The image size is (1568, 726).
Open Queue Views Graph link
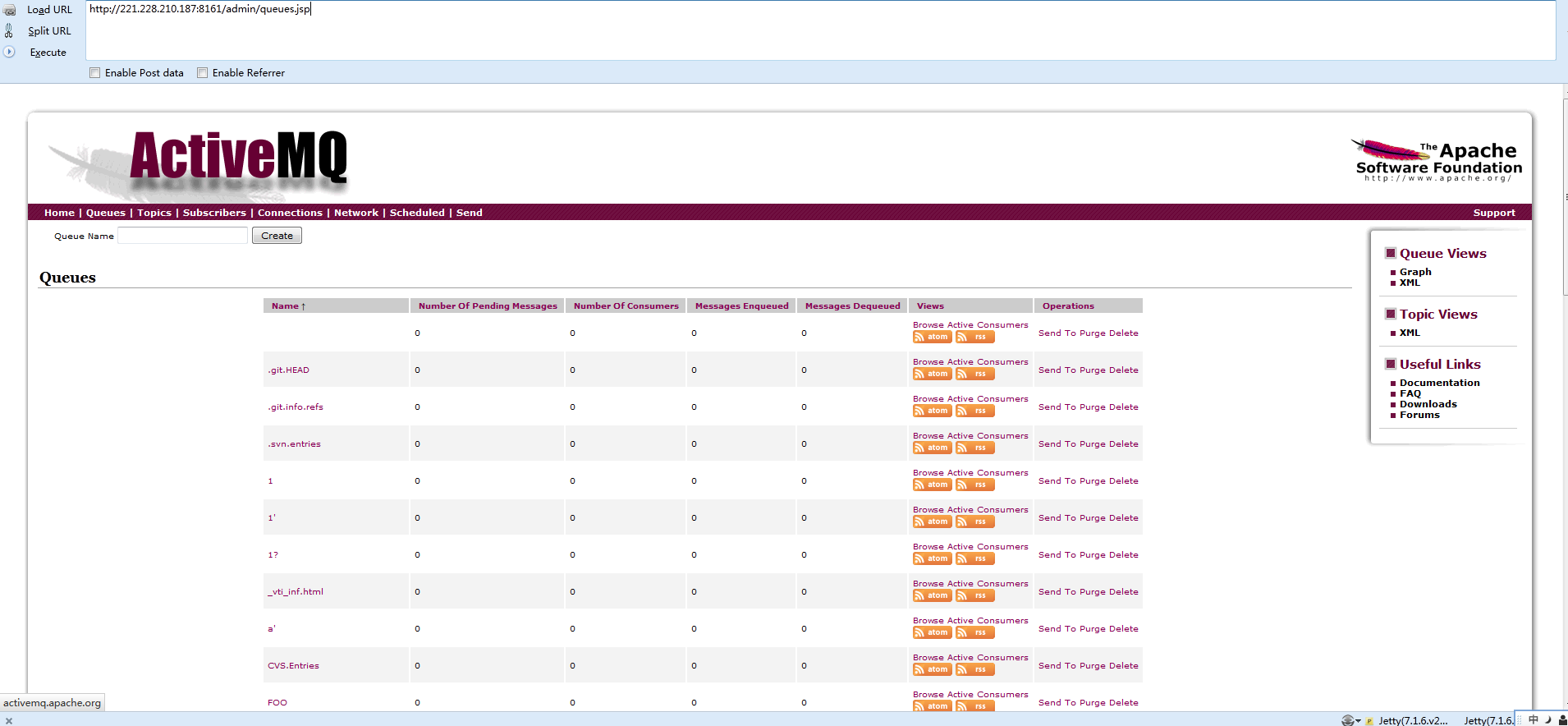(1415, 272)
